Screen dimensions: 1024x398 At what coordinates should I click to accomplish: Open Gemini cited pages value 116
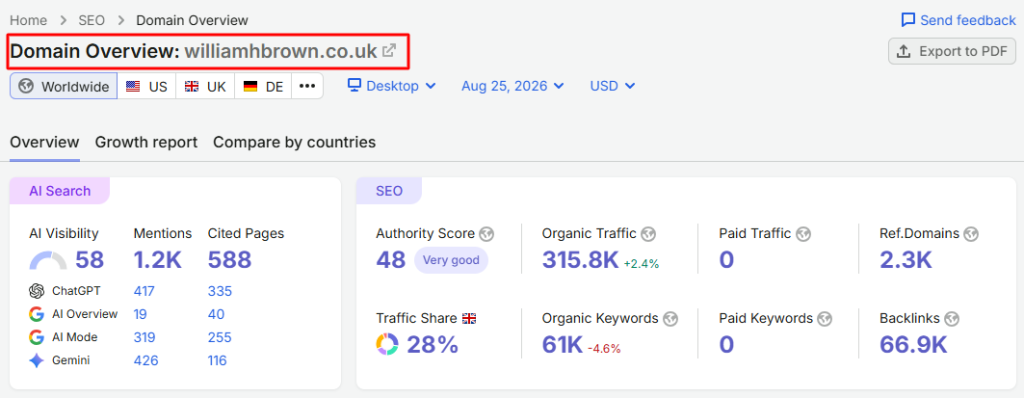217,361
